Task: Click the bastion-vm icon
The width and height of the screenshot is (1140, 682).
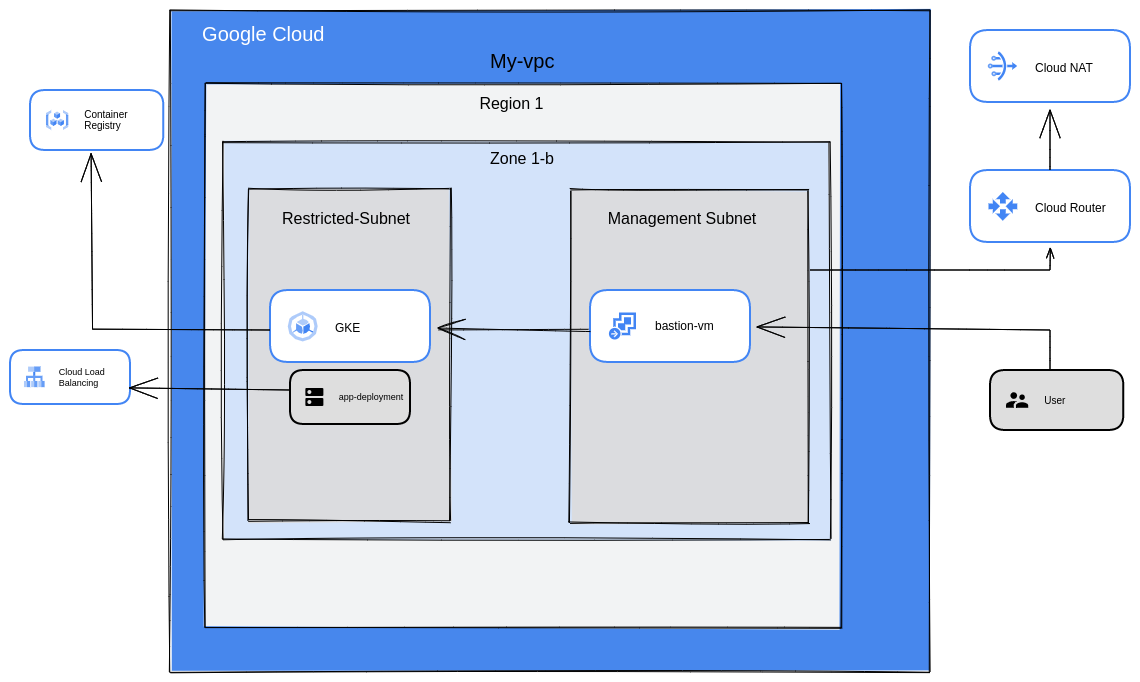Action: pyautogui.click(x=622, y=325)
